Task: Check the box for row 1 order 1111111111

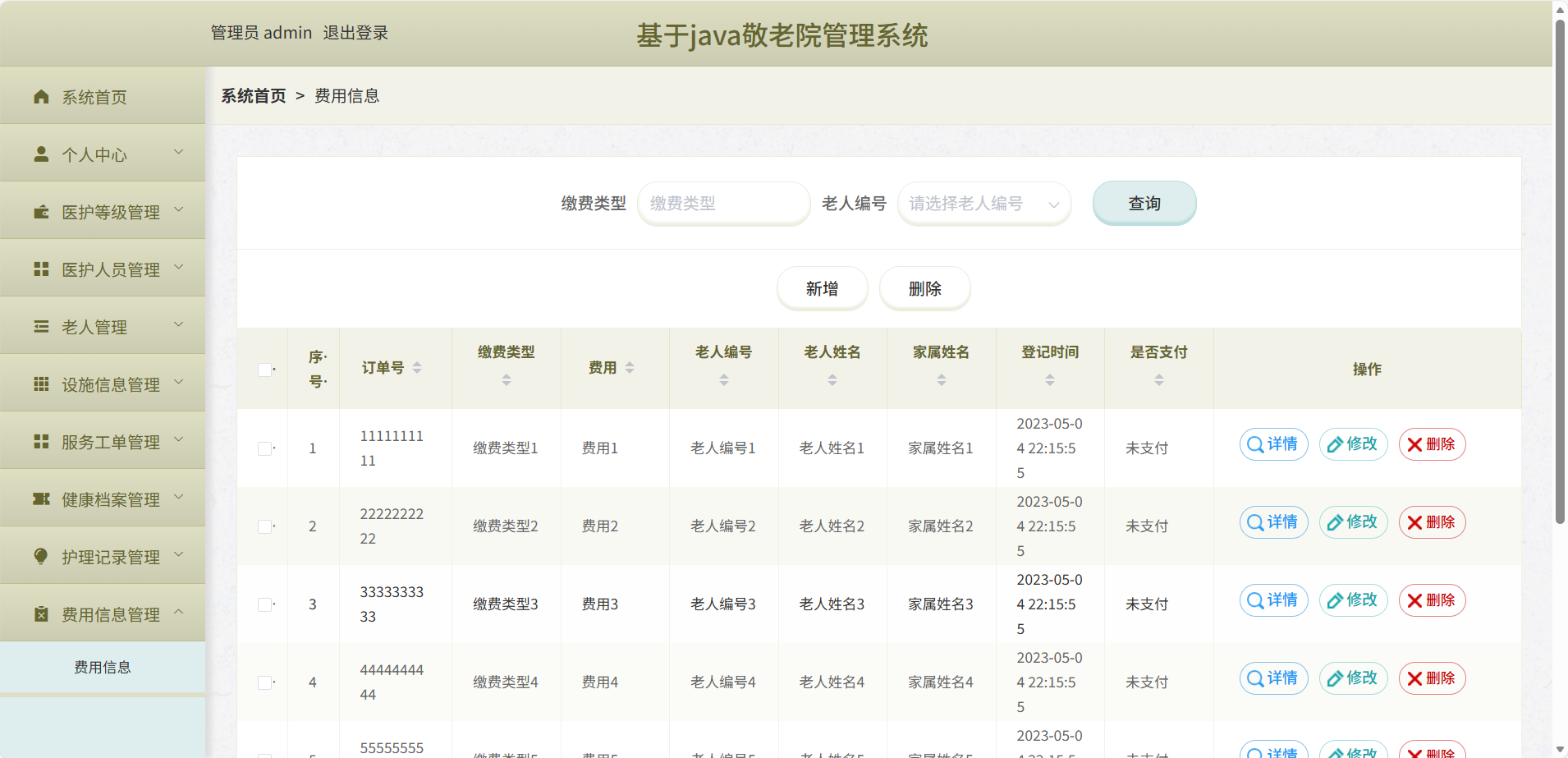Action: 264,448
